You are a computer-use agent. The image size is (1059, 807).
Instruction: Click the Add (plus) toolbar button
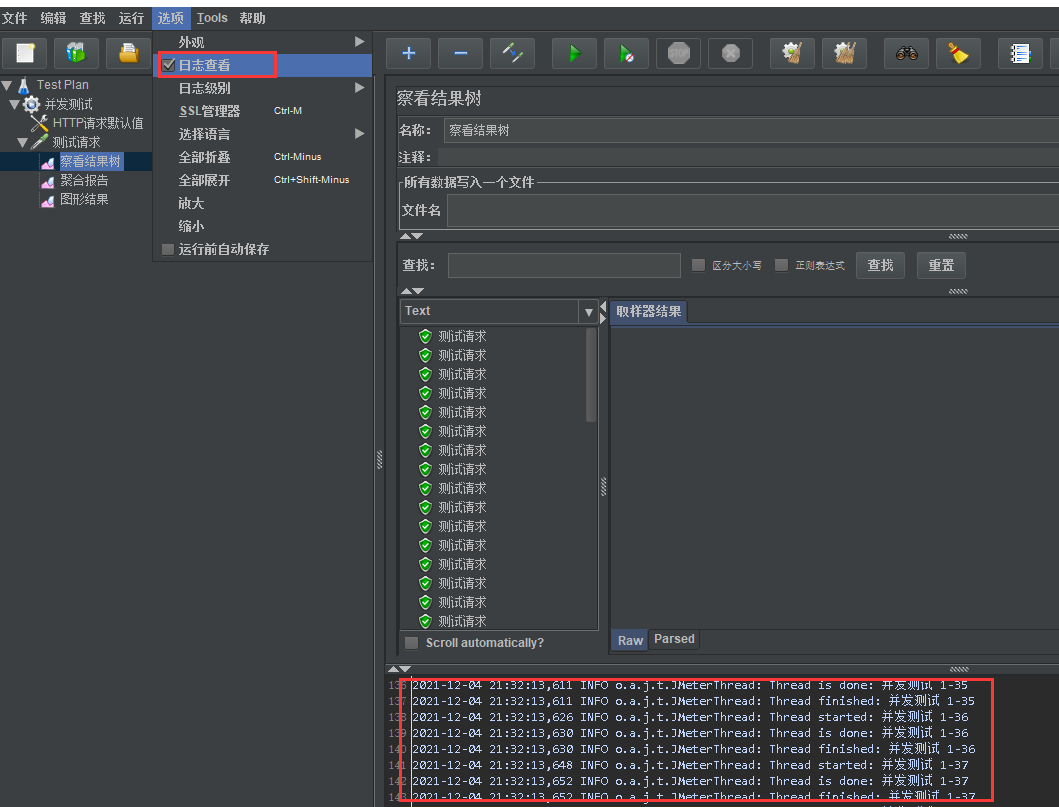point(409,53)
